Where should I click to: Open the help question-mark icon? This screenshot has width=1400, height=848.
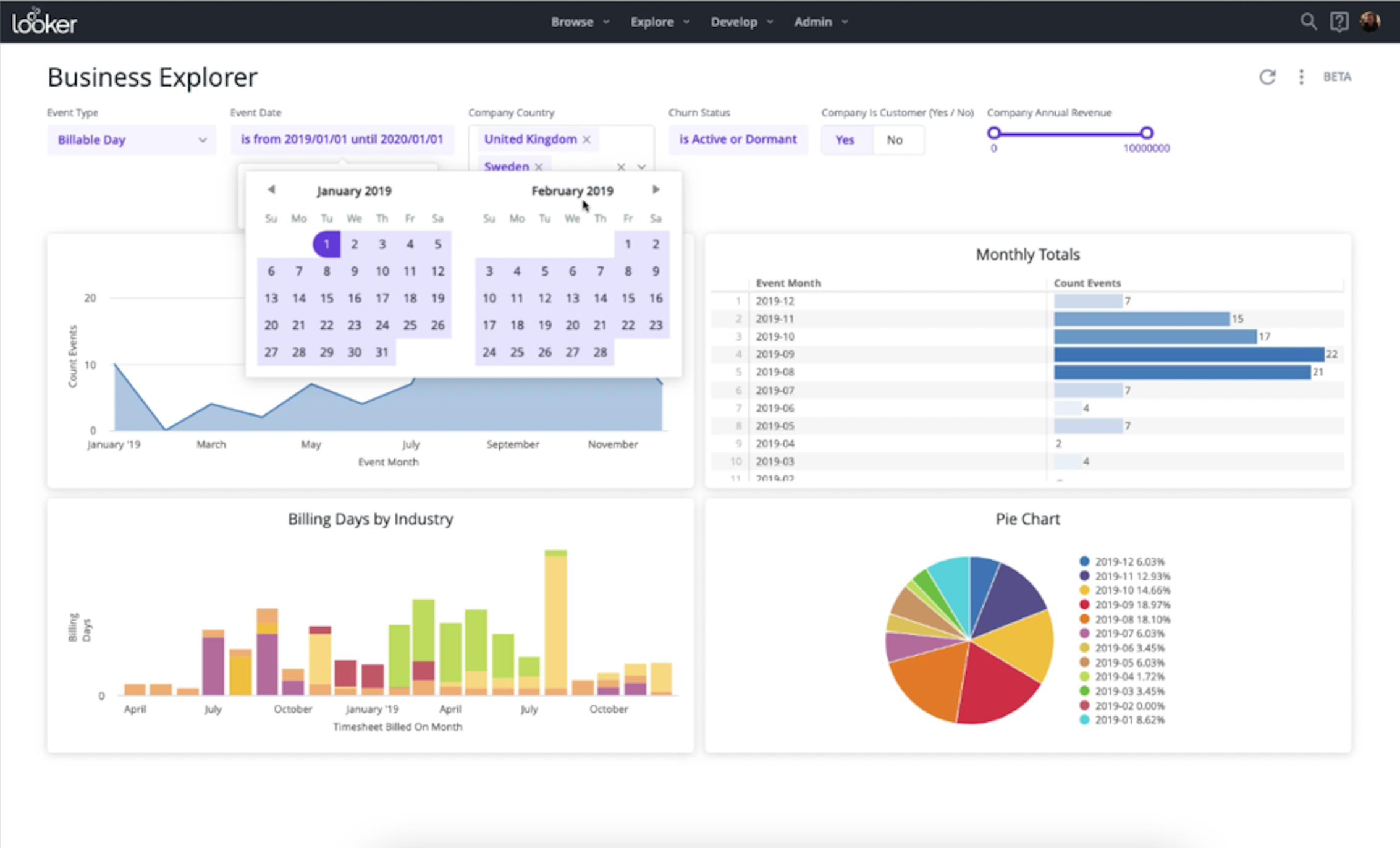click(x=1339, y=22)
